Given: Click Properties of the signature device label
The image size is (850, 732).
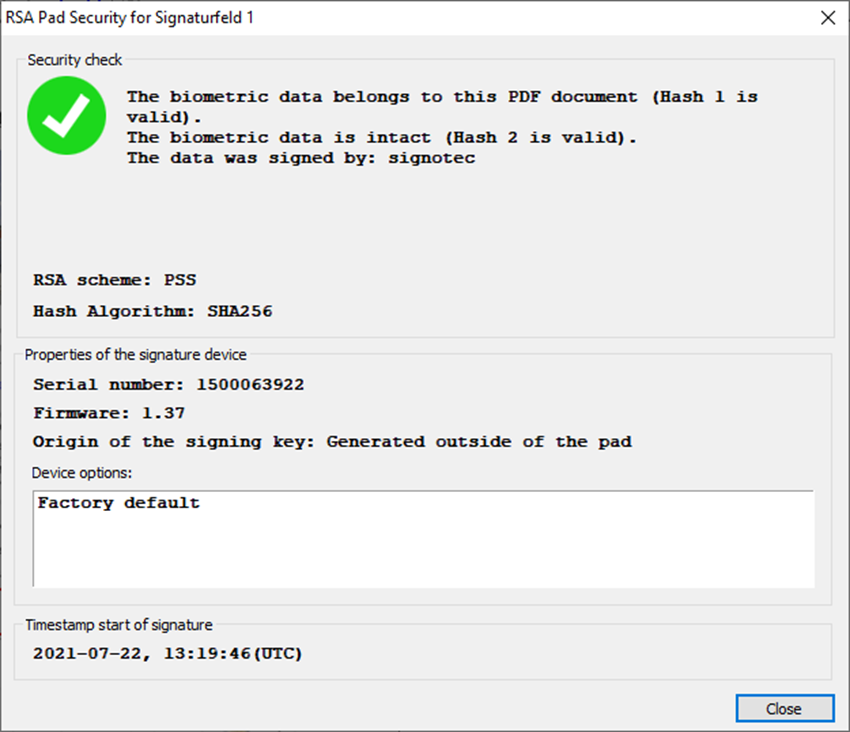Looking at the screenshot, I should point(135,354).
